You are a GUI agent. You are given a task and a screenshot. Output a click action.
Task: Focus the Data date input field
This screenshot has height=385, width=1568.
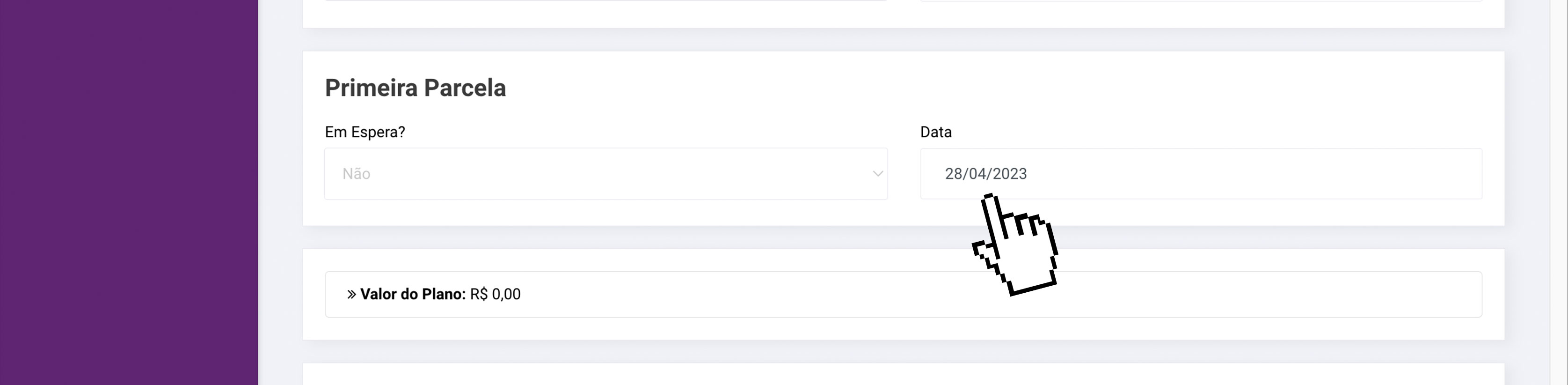[1200, 174]
